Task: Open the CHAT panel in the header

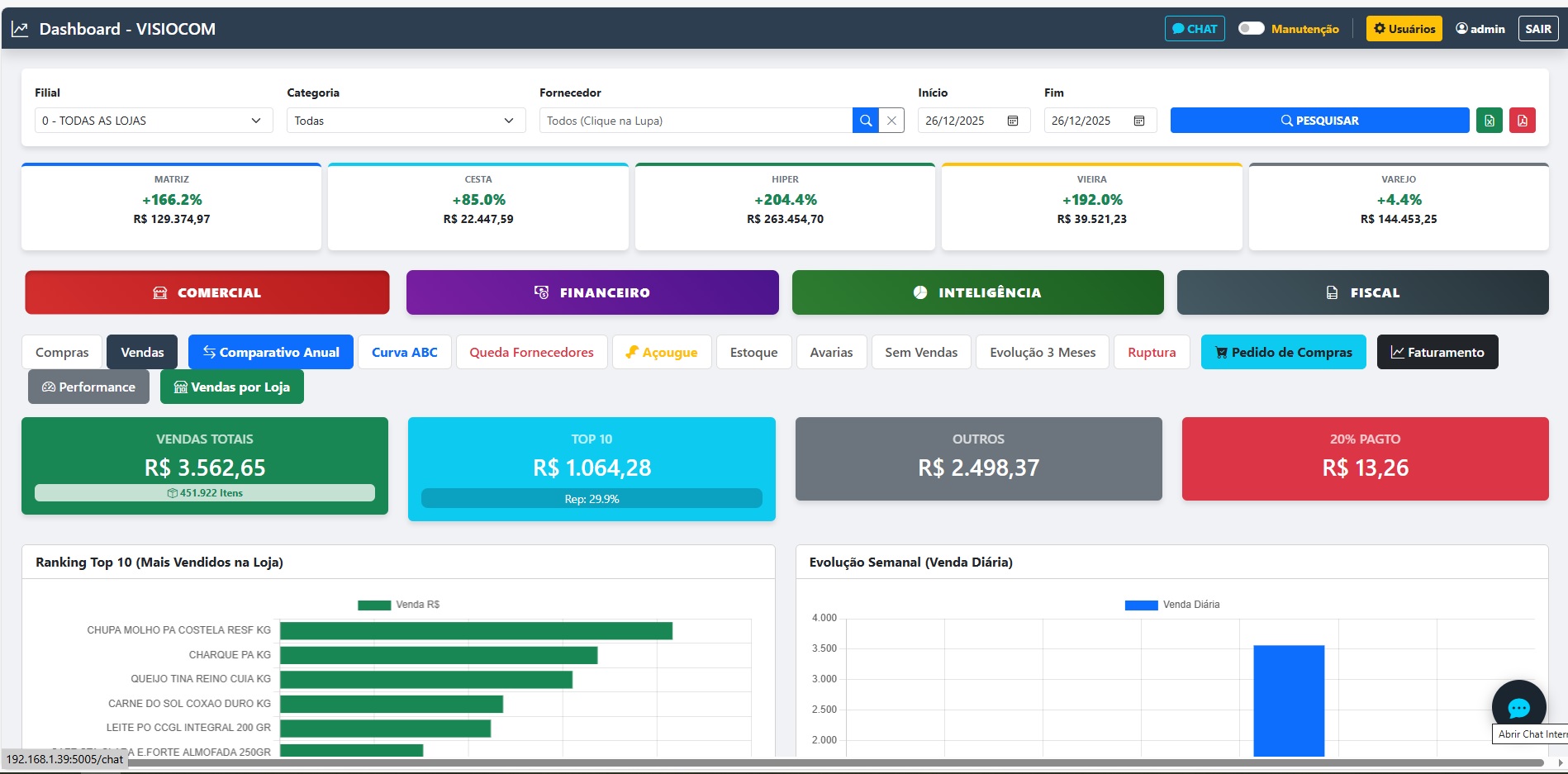Action: click(x=1195, y=28)
